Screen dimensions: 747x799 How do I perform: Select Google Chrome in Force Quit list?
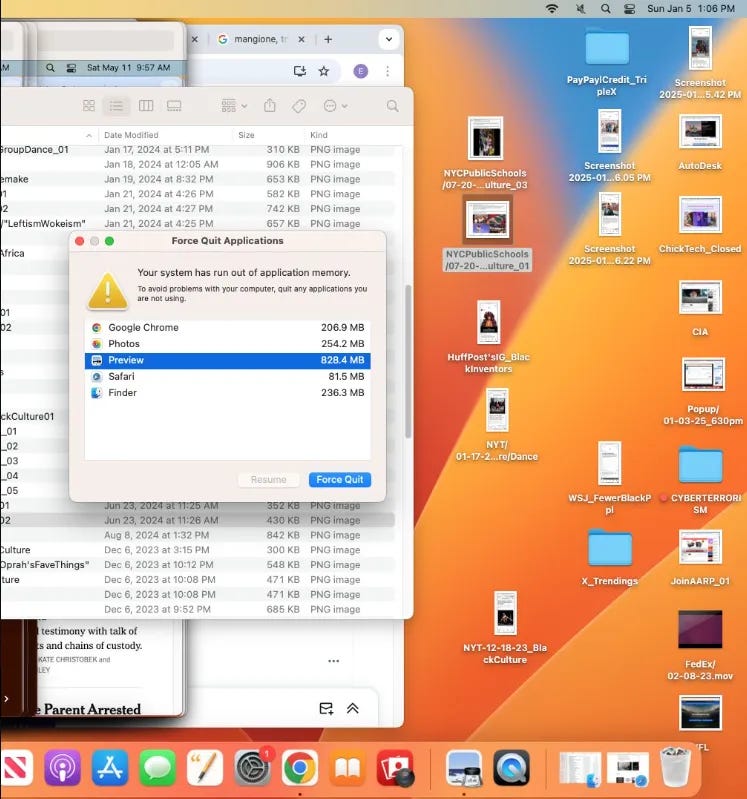click(x=227, y=328)
